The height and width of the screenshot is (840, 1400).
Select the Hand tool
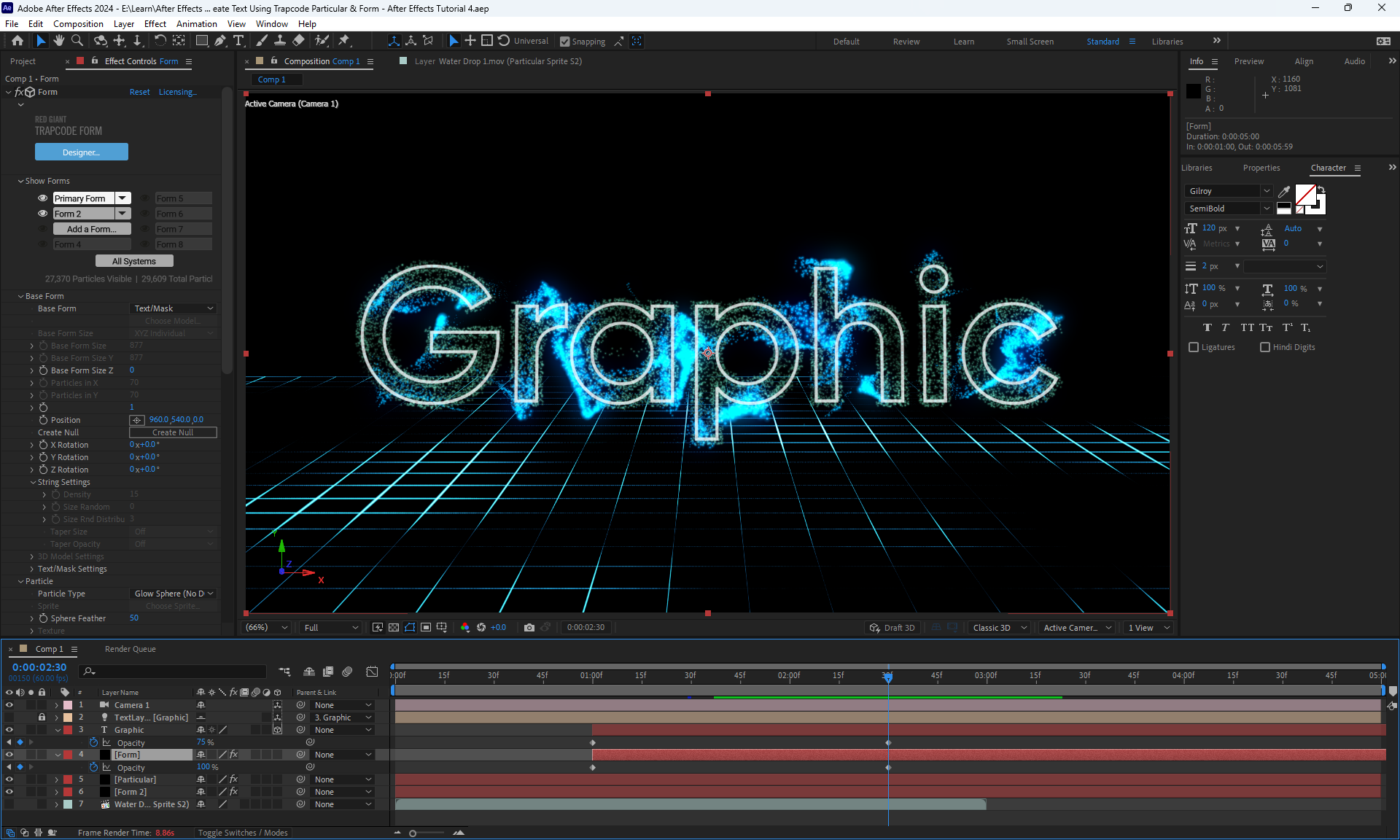[59, 41]
